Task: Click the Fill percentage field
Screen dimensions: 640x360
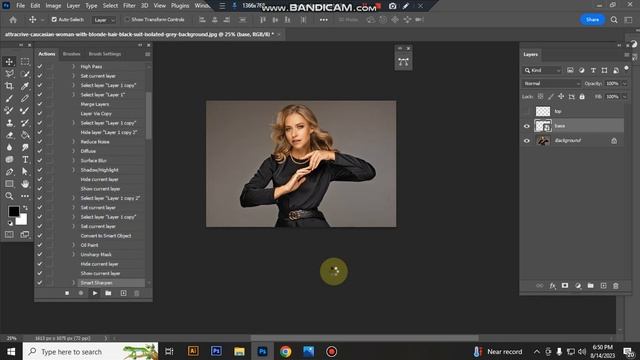Action: tap(612, 97)
